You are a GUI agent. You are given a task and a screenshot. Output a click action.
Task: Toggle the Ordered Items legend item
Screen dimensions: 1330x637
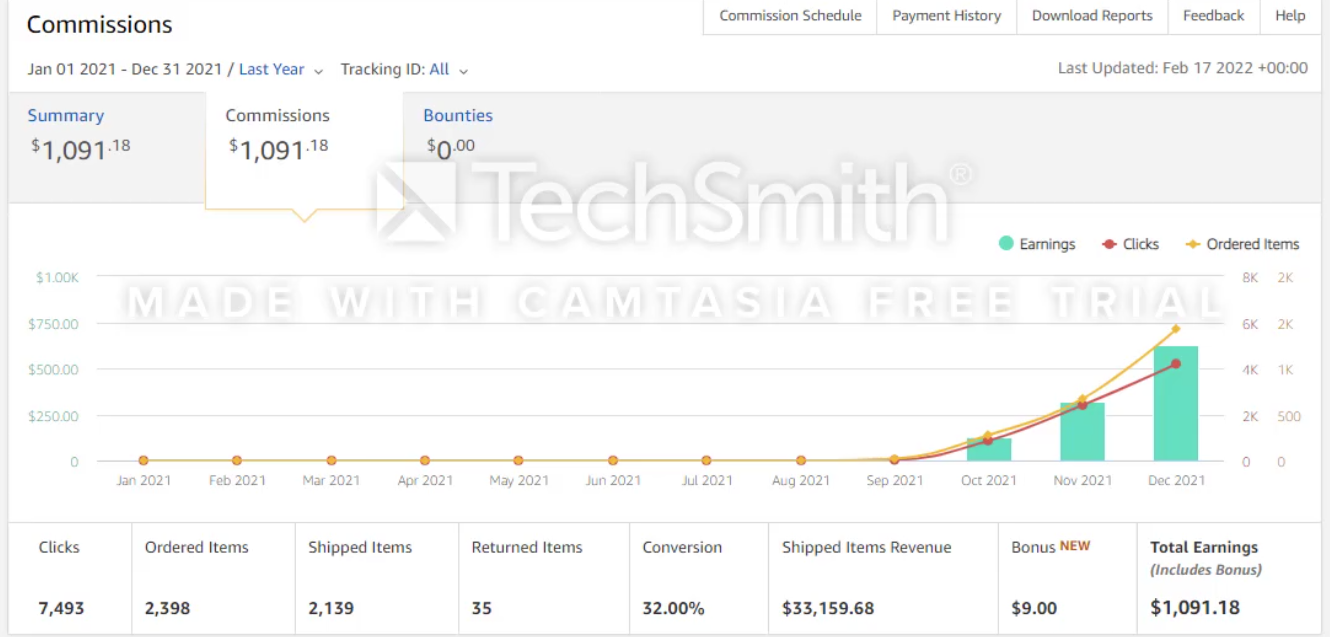click(1242, 244)
